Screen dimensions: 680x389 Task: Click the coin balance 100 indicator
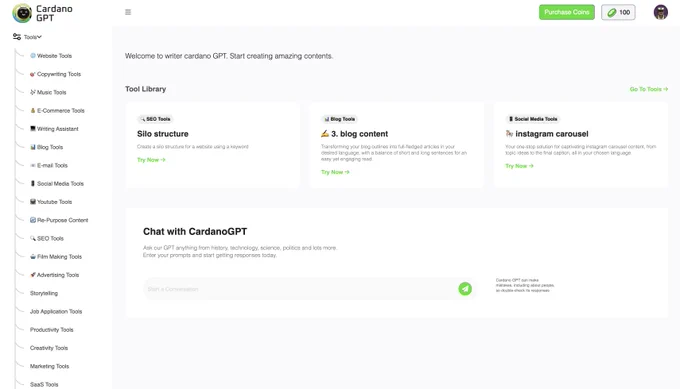pyautogui.click(x=618, y=12)
